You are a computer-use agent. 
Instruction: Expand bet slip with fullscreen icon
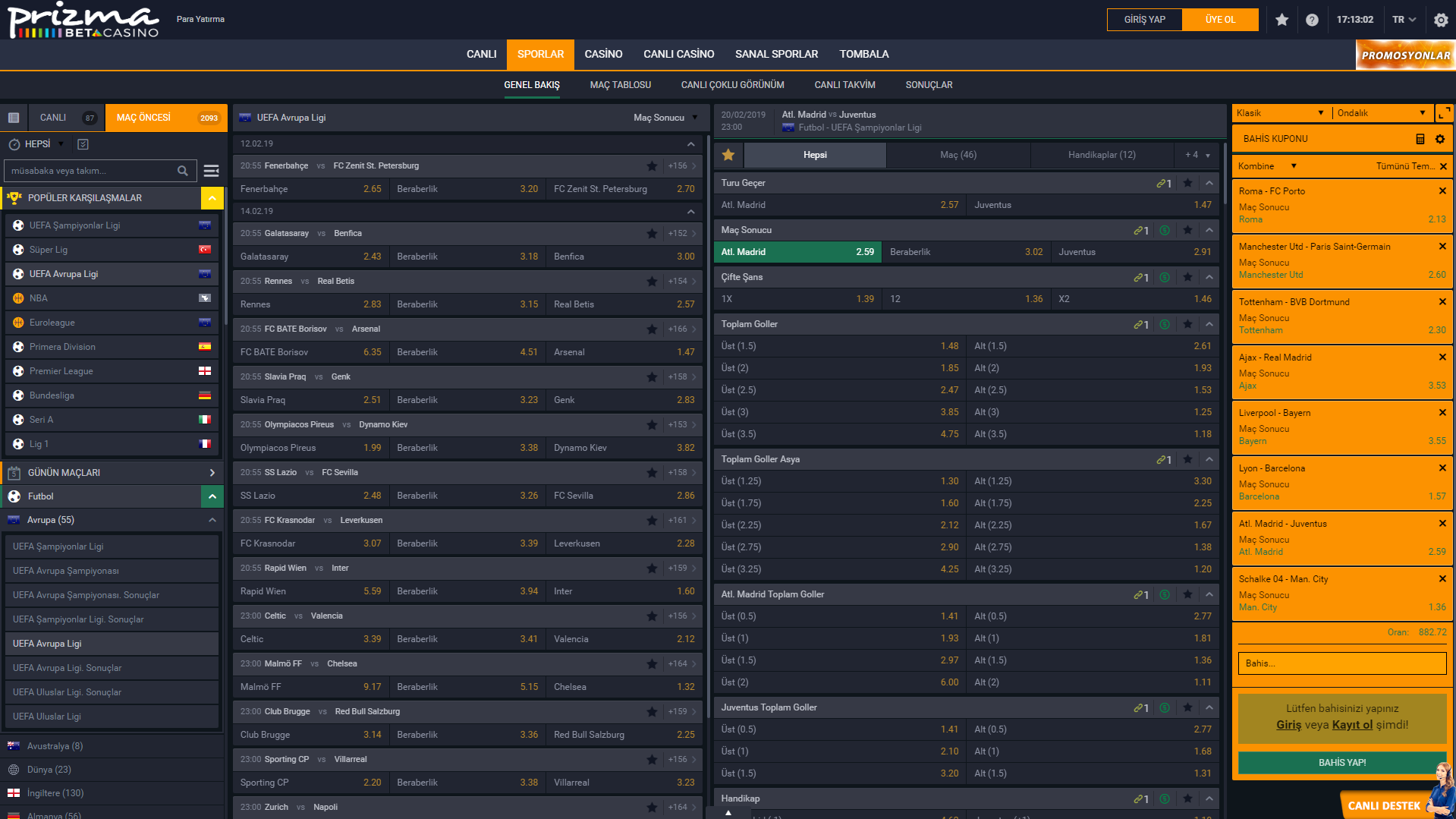click(x=1445, y=113)
